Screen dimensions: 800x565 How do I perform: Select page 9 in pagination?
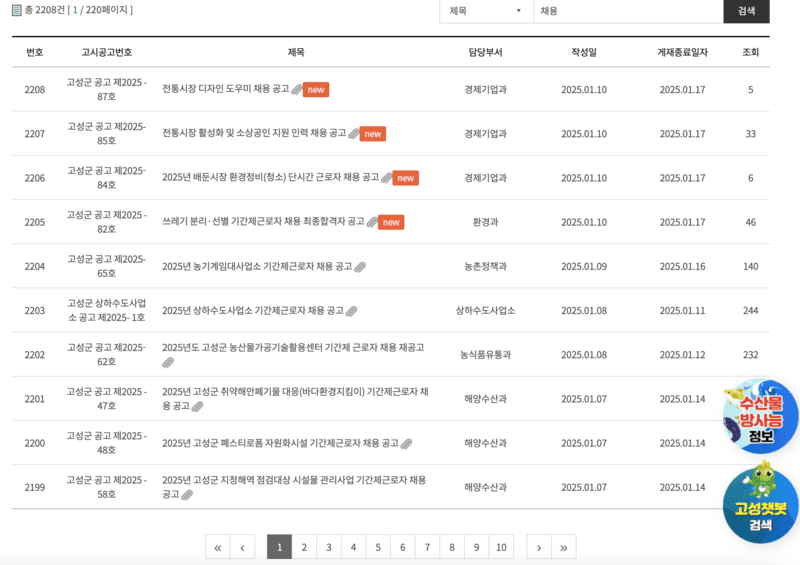tap(477, 547)
